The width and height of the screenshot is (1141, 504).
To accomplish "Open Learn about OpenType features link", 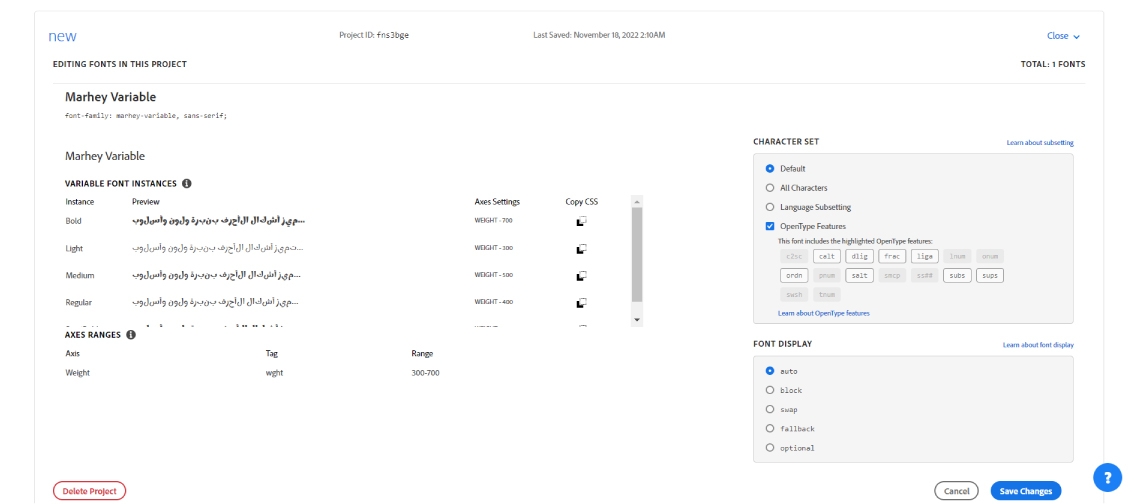I will click(824, 313).
